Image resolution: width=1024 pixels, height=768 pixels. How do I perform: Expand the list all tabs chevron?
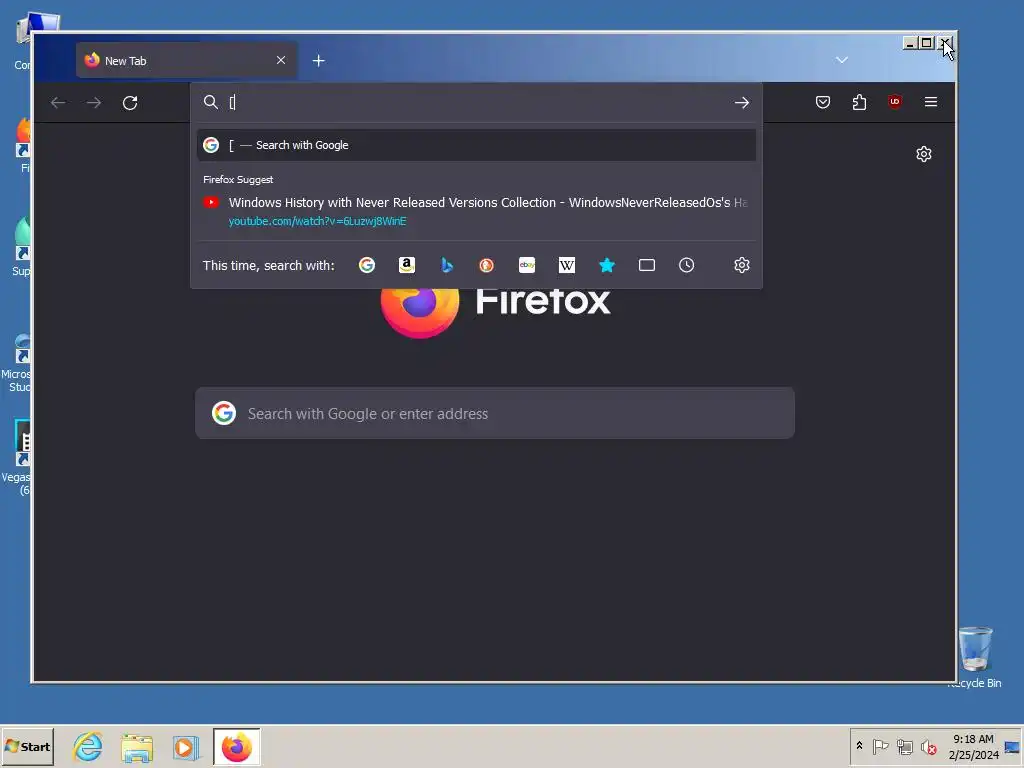(x=842, y=60)
